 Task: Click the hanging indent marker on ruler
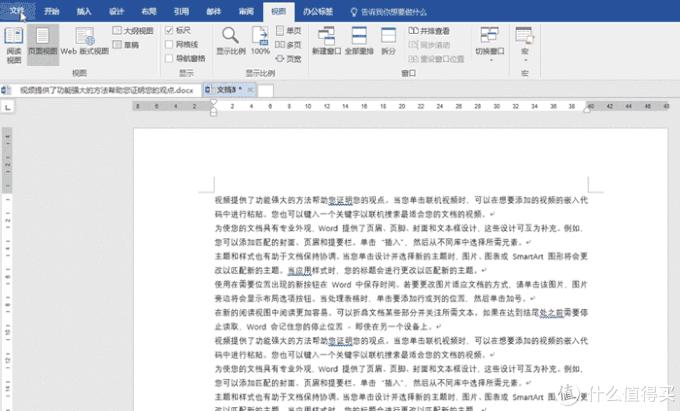213,110
